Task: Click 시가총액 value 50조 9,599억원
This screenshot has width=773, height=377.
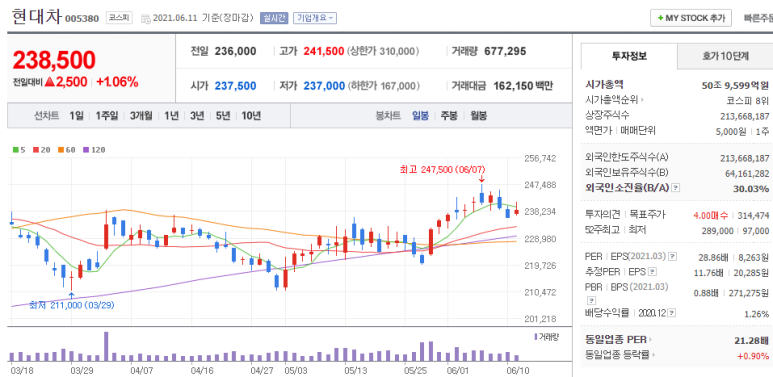Action: coord(735,86)
